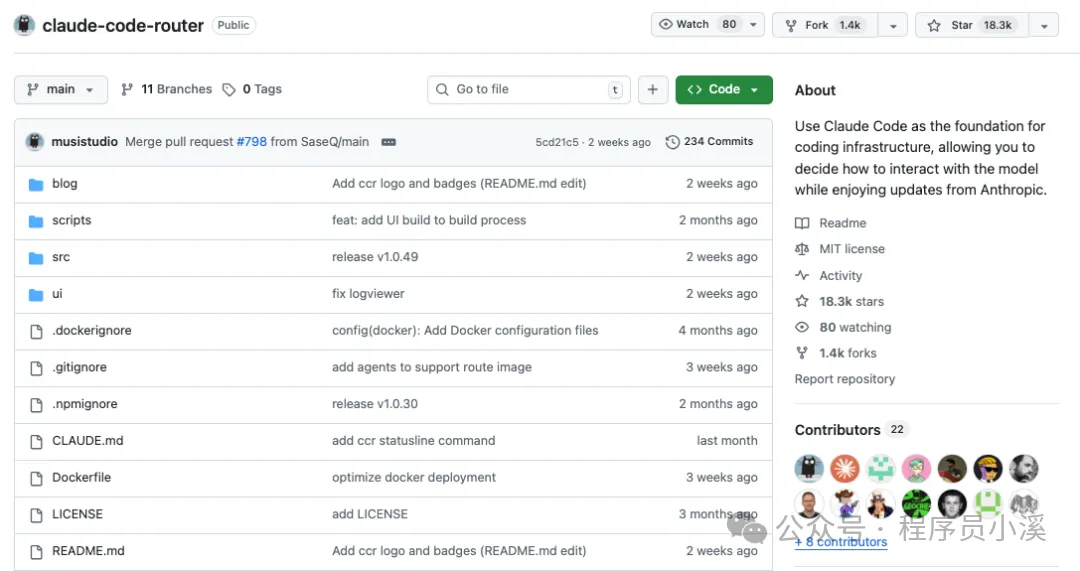
Task: Open 'config(docker): Add Docker configuration files' commit
Action: [465, 330]
